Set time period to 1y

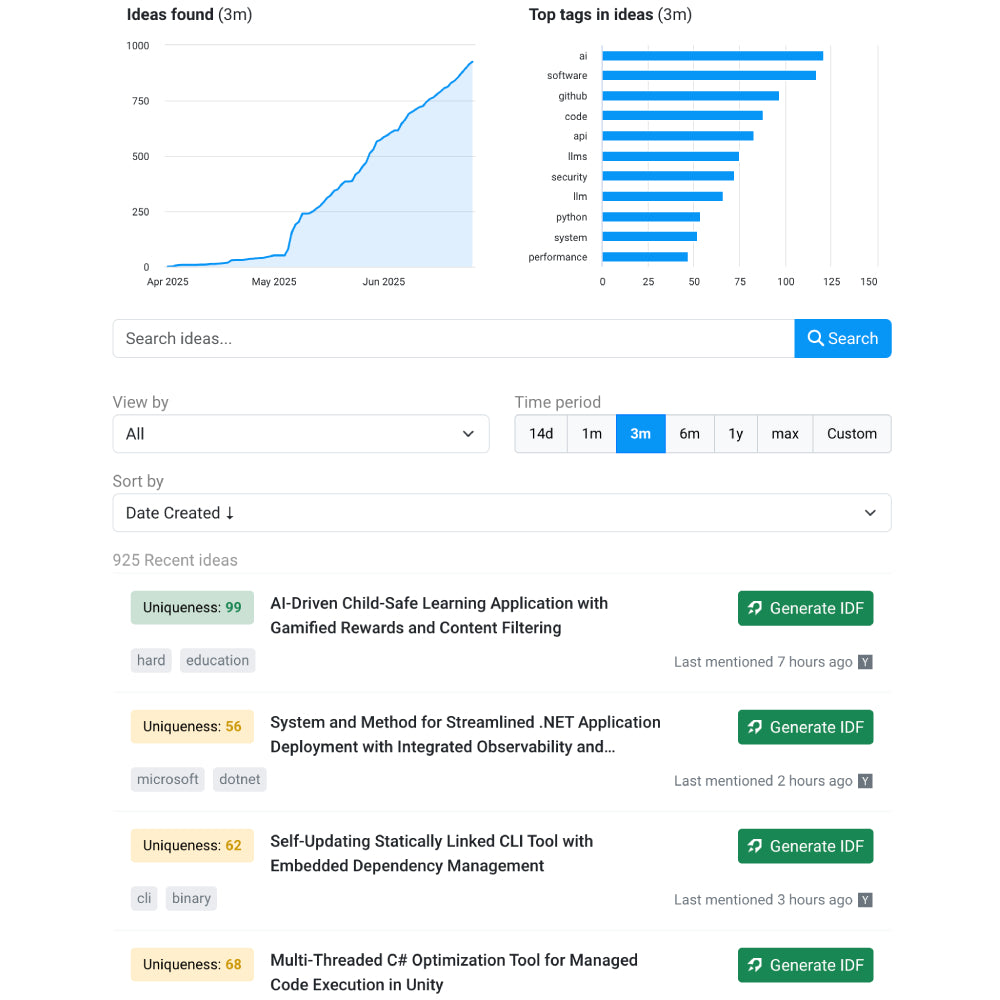(x=736, y=434)
